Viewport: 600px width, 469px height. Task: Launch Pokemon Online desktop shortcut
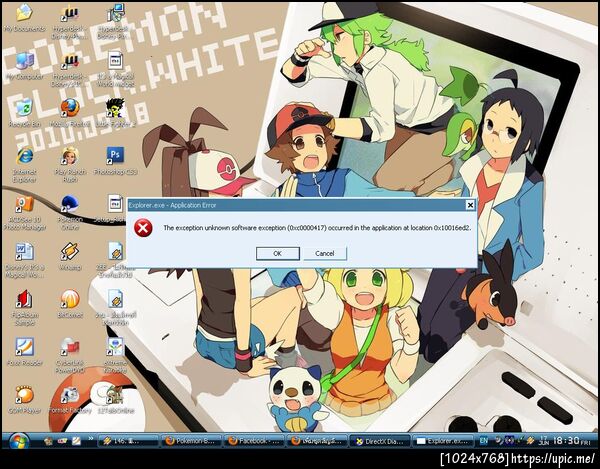click(70, 213)
